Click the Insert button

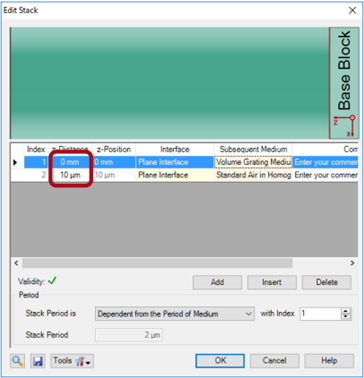(272, 282)
